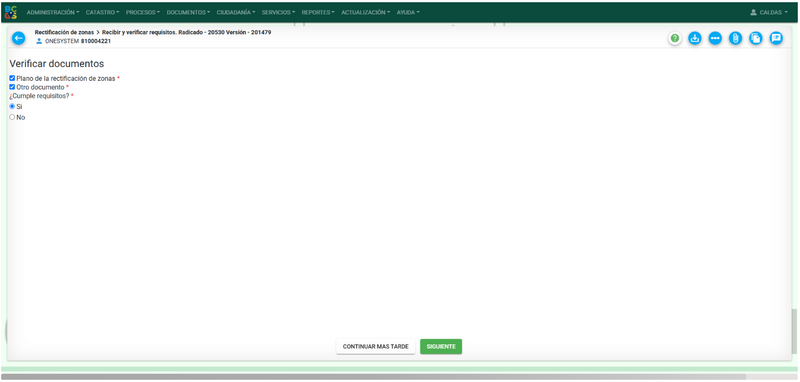This screenshot has width=800, height=382.
Task: Click the horizontal scrollbar at the bottom
Action: coord(373,377)
